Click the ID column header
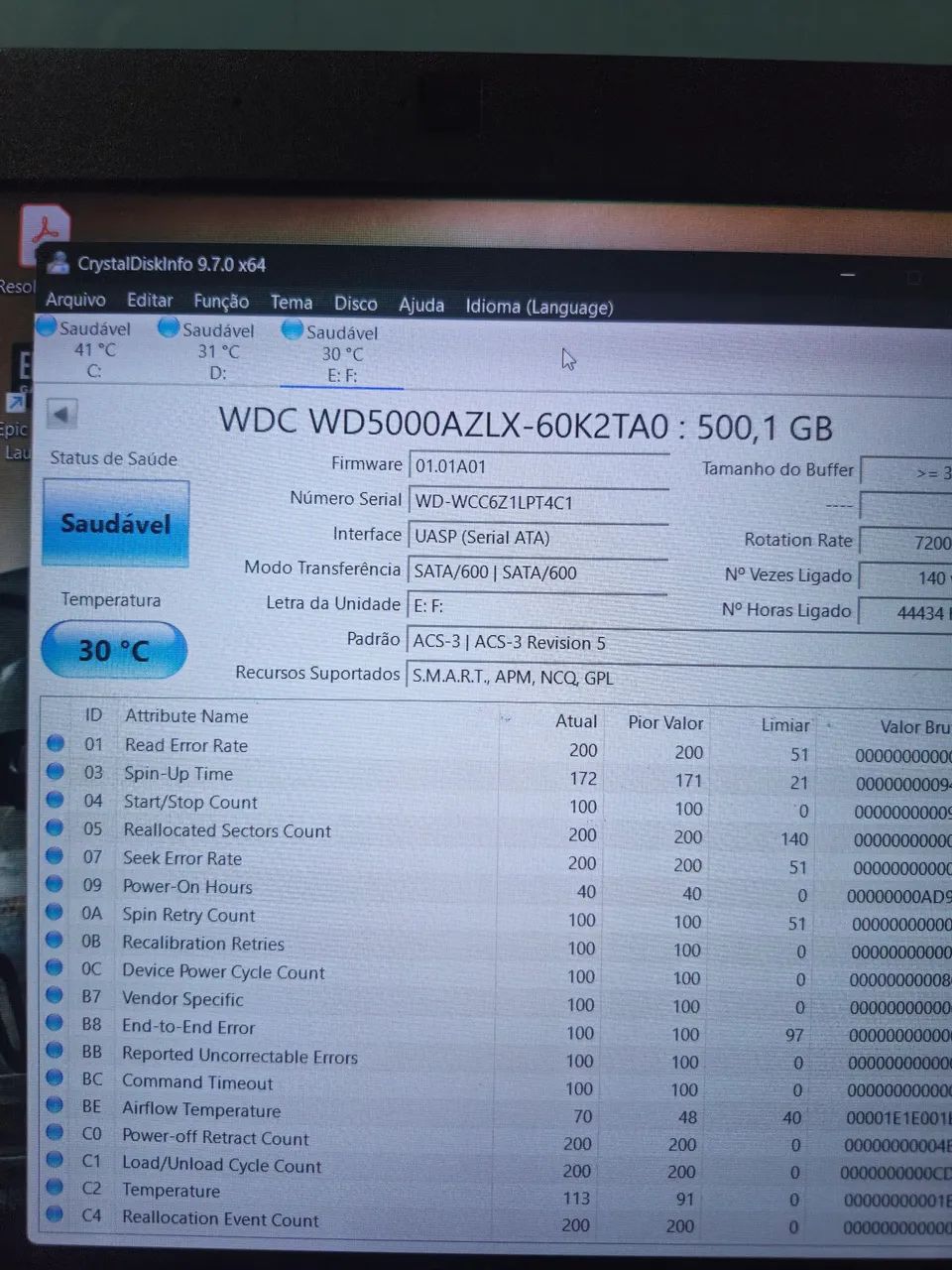The width and height of the screenshot is (952, 1270). (x=93, y=715)
